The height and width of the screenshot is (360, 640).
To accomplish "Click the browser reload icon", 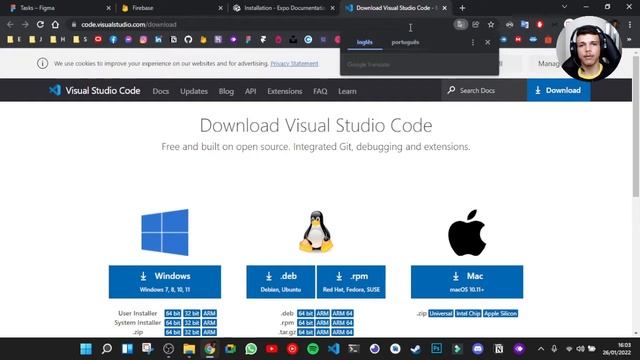I will [x=40, y=24].
